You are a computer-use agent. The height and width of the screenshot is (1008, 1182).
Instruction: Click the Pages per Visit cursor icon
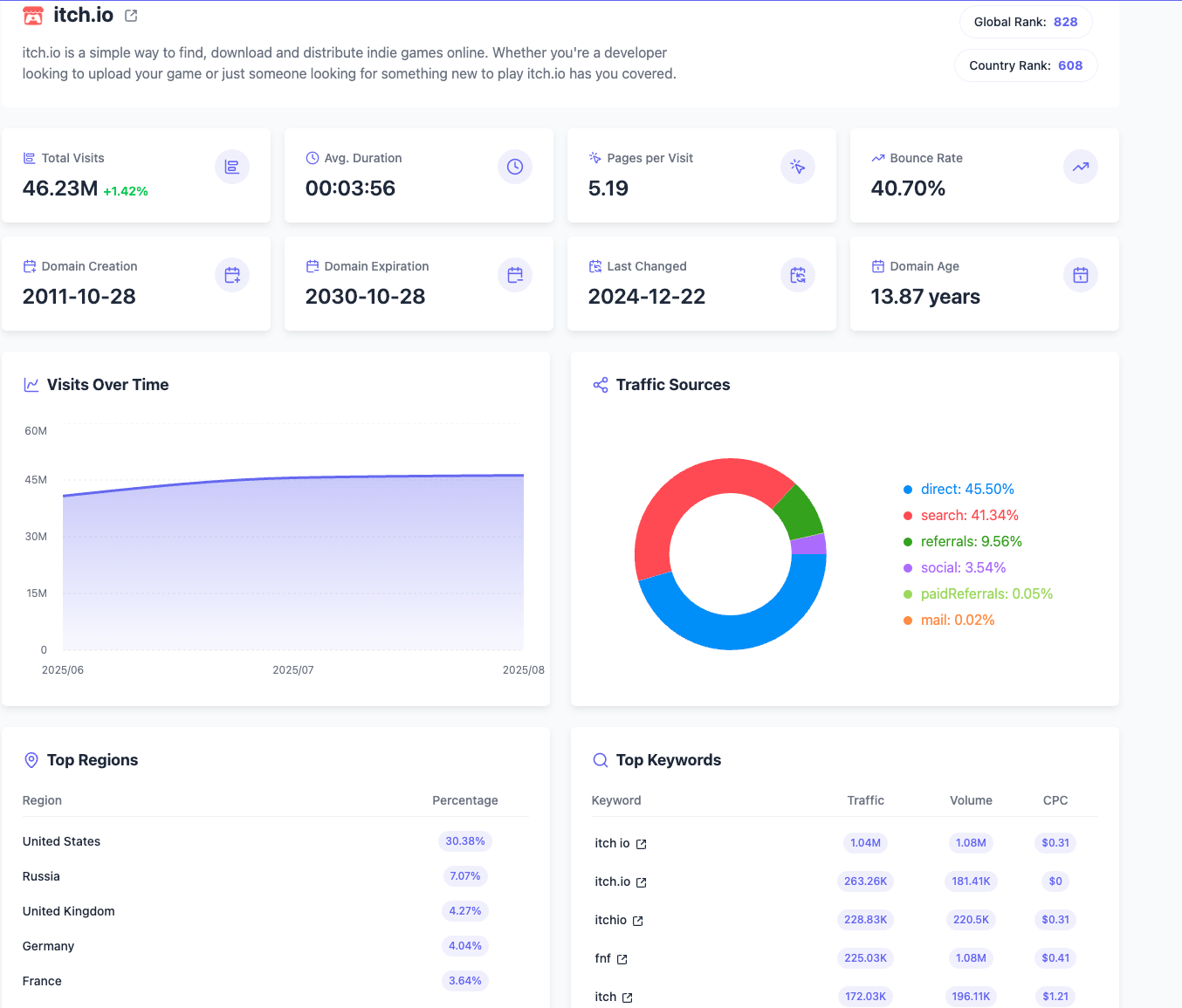[798, 167]
